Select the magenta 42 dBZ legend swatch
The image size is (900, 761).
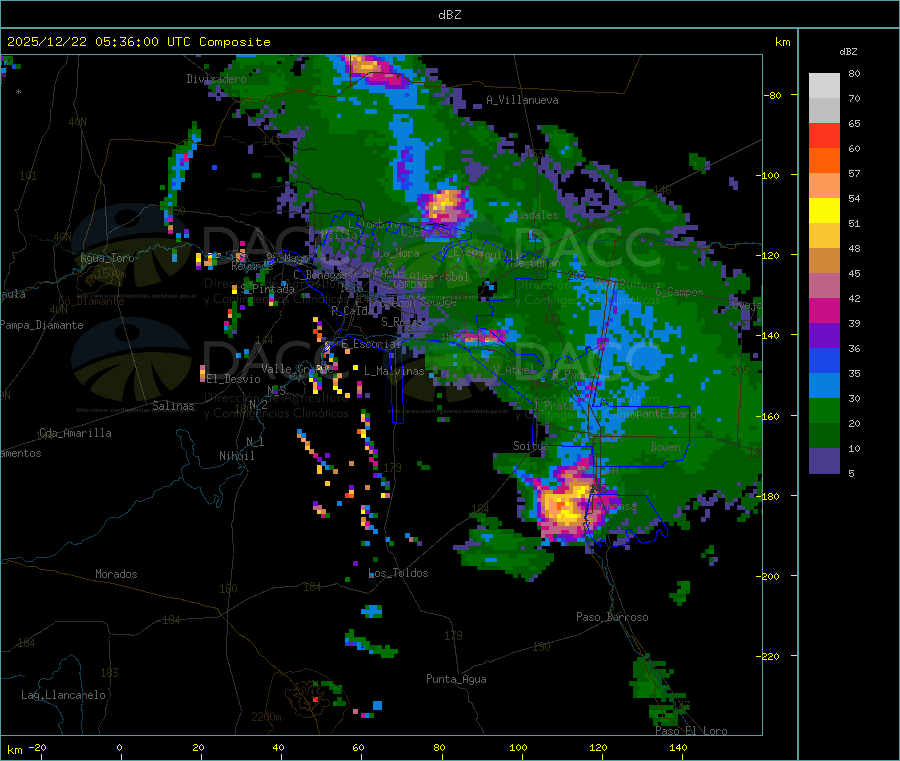(x=824, y=310)
